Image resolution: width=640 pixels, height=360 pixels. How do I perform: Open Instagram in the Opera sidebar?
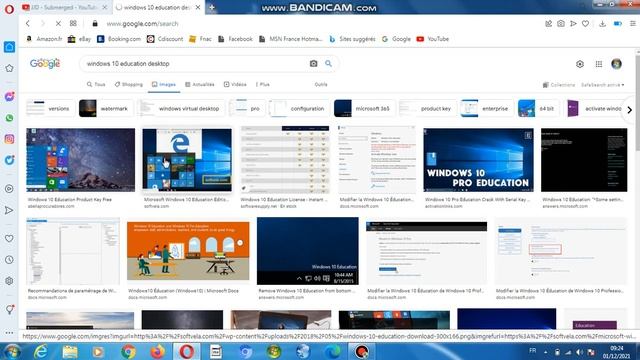9,139
